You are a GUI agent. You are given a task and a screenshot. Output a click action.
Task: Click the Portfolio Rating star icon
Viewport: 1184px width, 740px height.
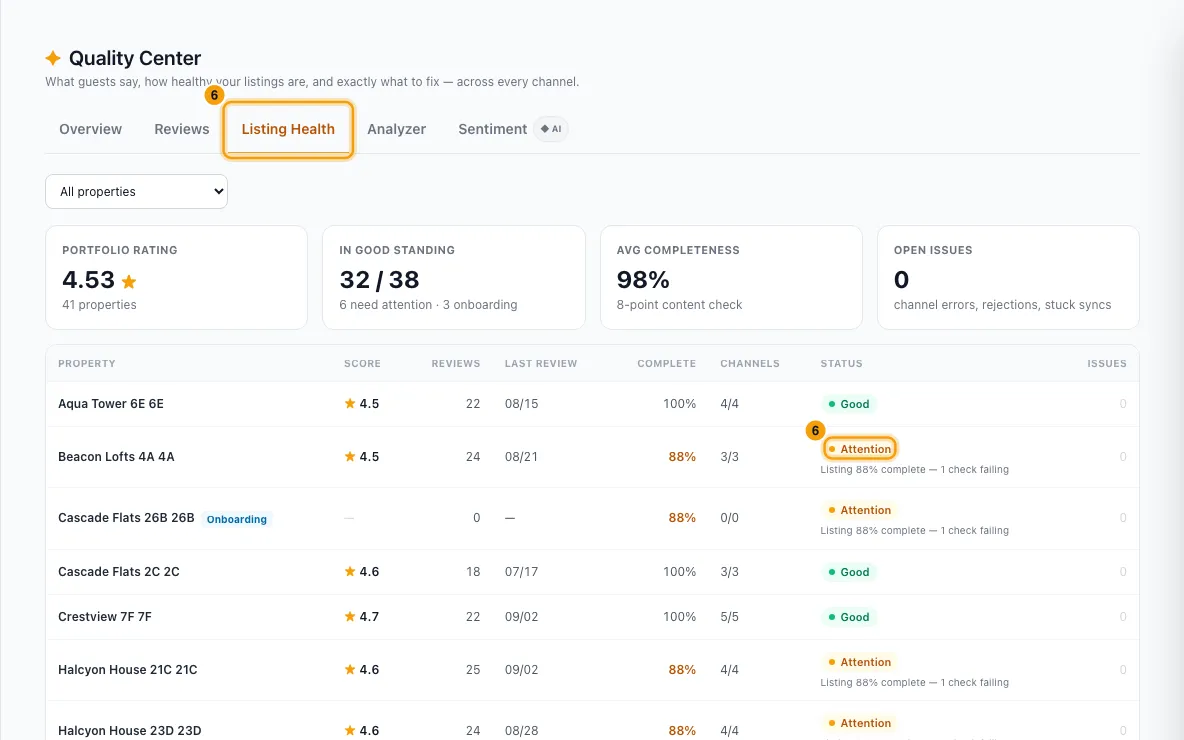[x=129, y=282]
